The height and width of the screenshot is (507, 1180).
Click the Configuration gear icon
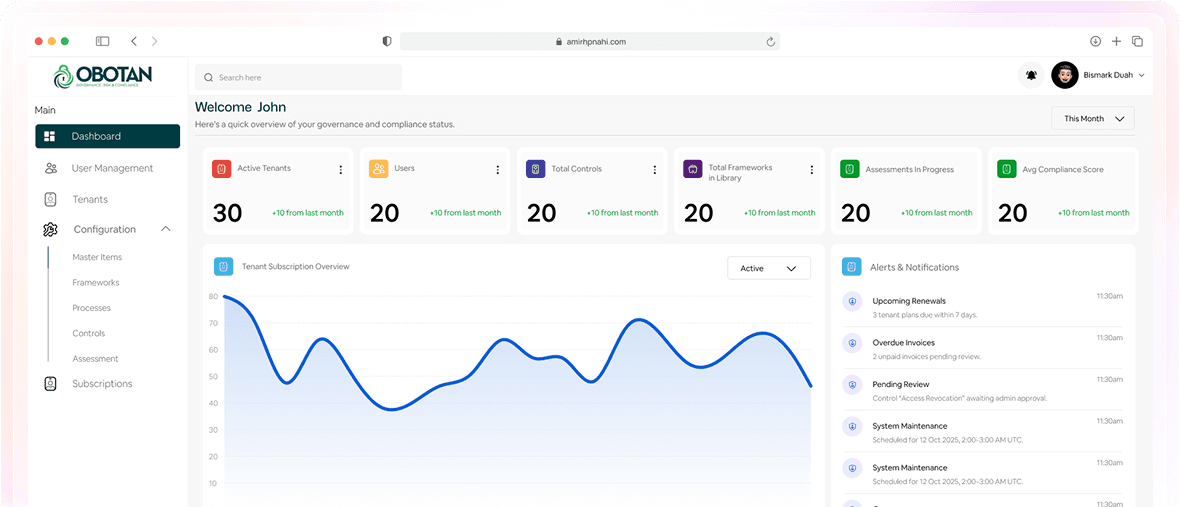[50, 229]
